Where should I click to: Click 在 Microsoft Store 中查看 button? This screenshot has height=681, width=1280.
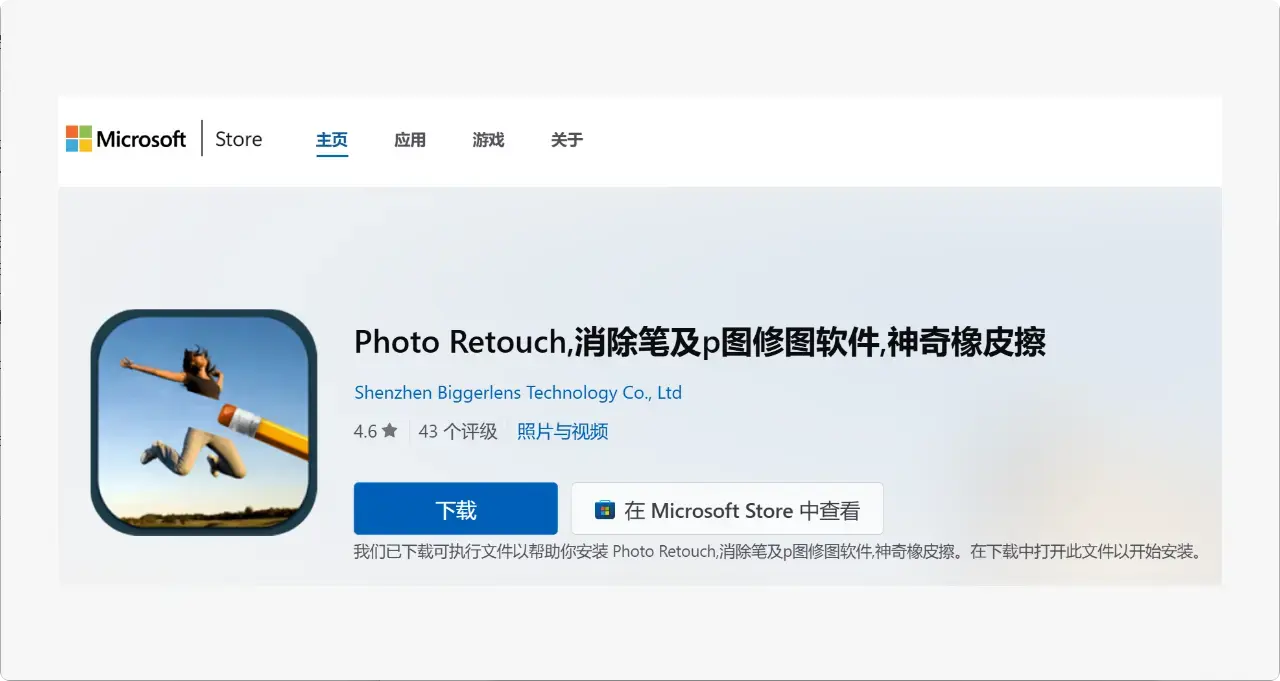tap(727, 510)
